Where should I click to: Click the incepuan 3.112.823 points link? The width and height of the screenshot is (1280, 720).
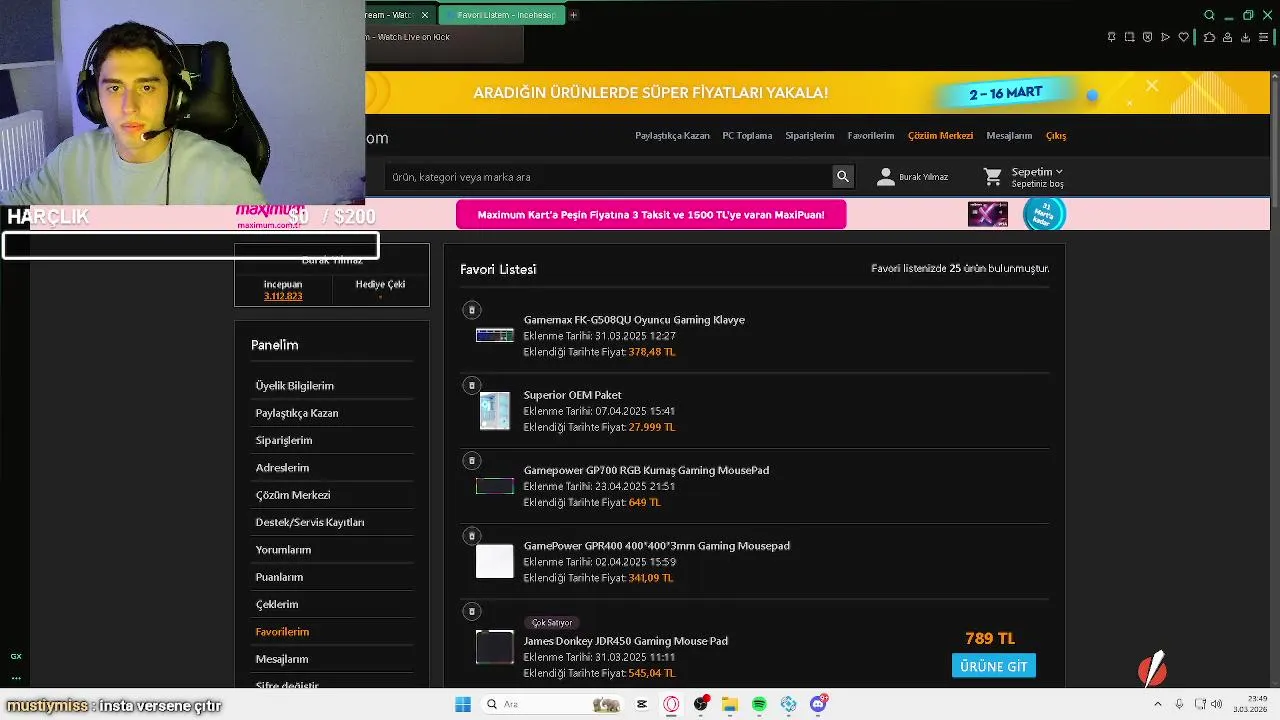click(x=283, y=296)
